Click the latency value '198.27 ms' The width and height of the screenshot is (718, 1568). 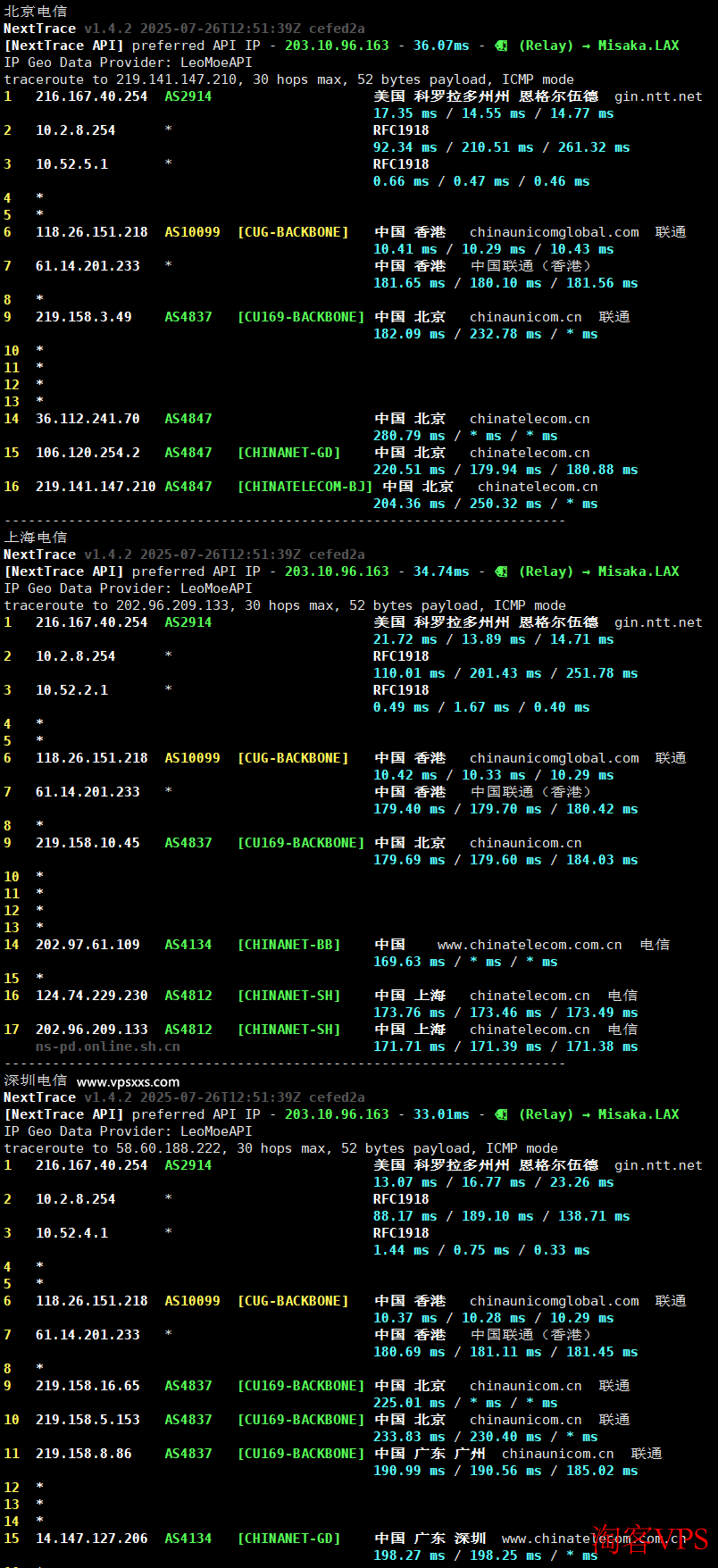[409, 1555]
